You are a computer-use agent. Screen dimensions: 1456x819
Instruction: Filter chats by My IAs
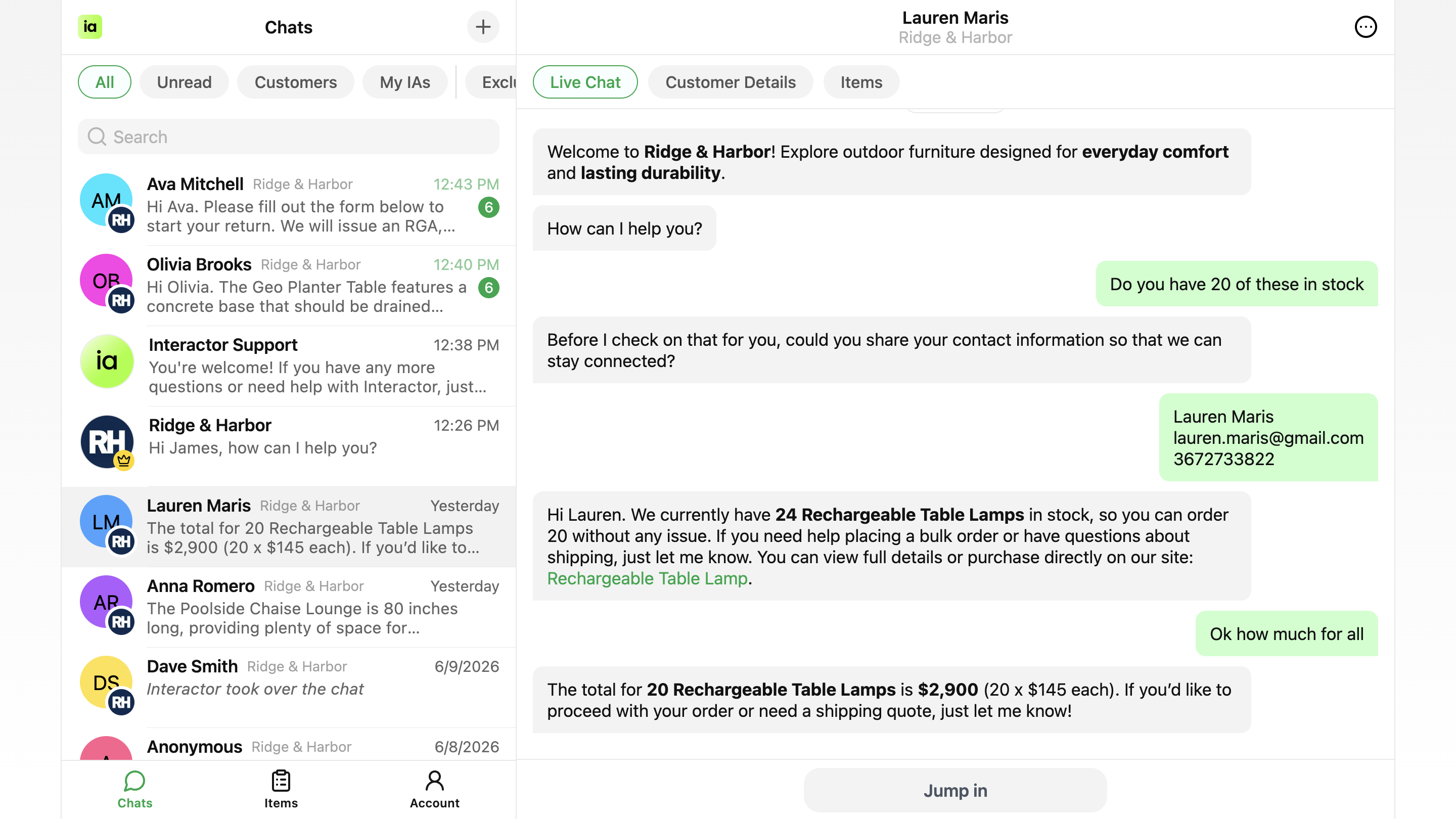coord(404,82)
